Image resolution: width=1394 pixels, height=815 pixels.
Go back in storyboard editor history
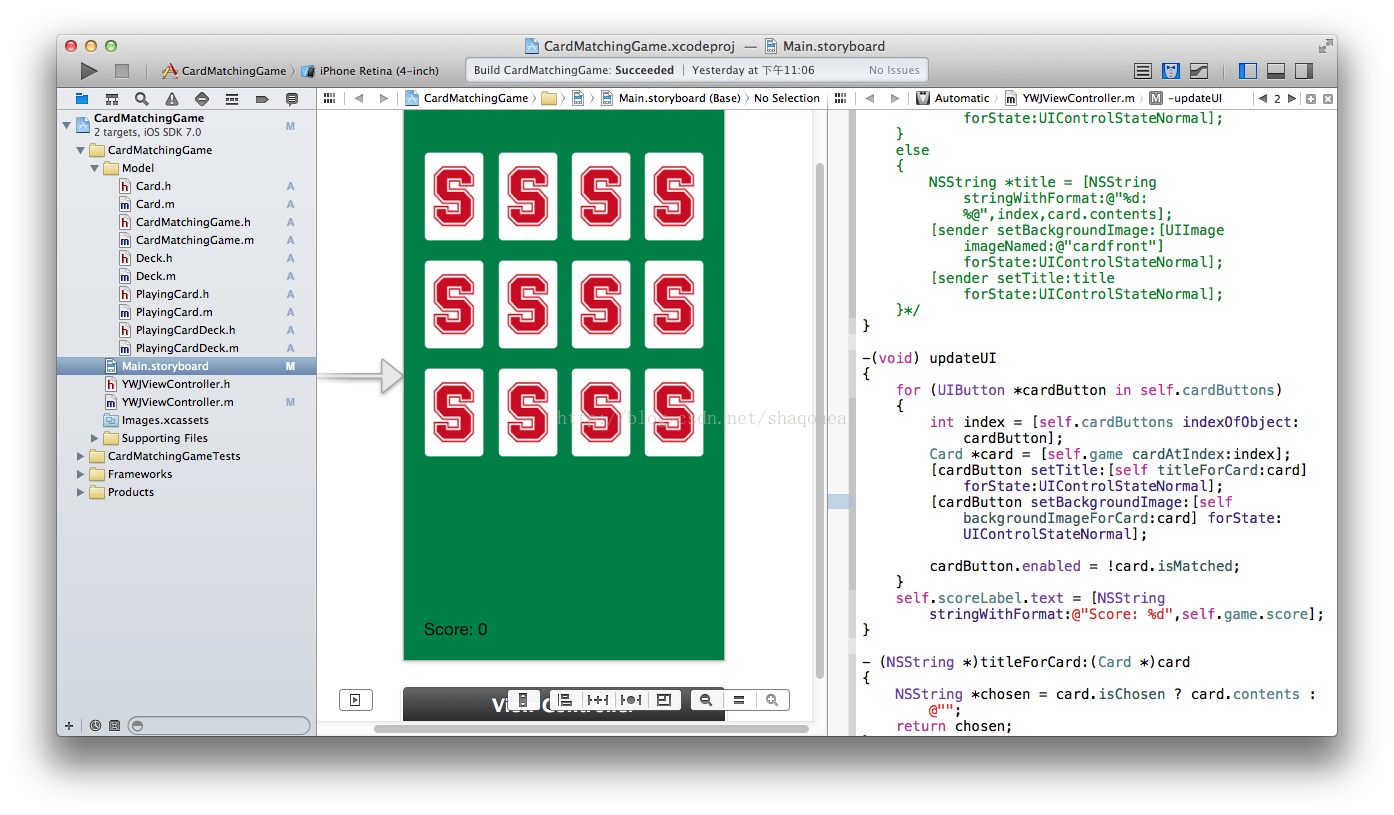(359, 98)
